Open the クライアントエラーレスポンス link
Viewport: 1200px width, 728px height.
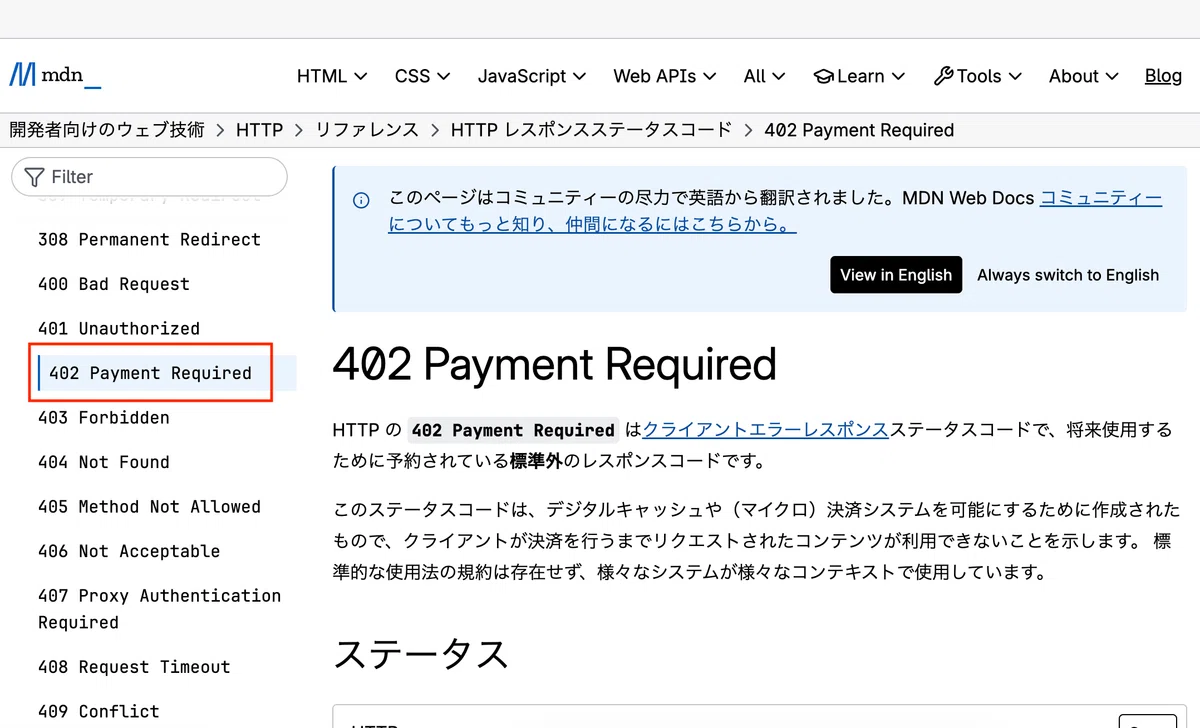766,430
